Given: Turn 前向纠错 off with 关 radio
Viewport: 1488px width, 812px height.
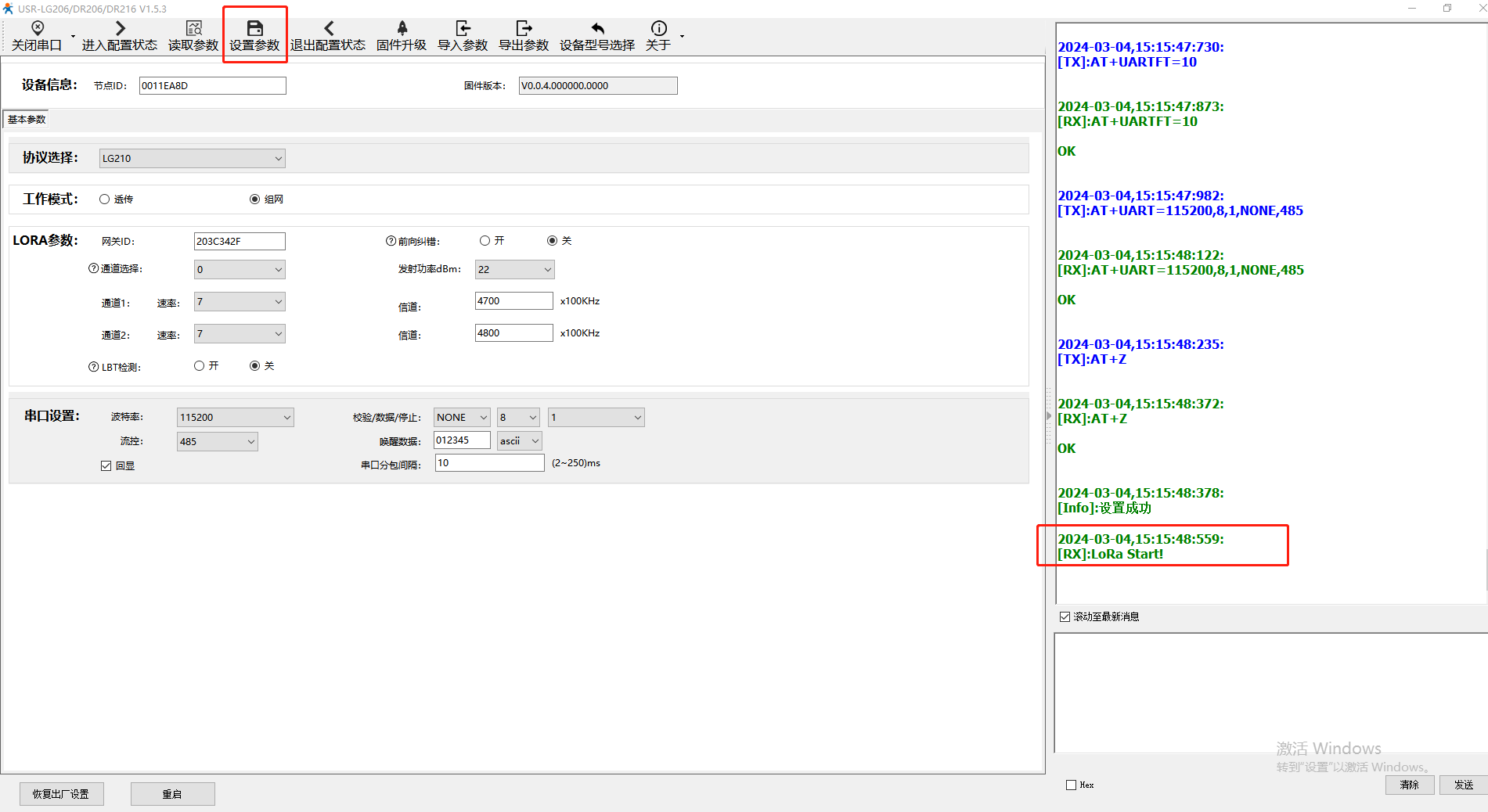Looking at the screenshot, I should pos(552,241).
